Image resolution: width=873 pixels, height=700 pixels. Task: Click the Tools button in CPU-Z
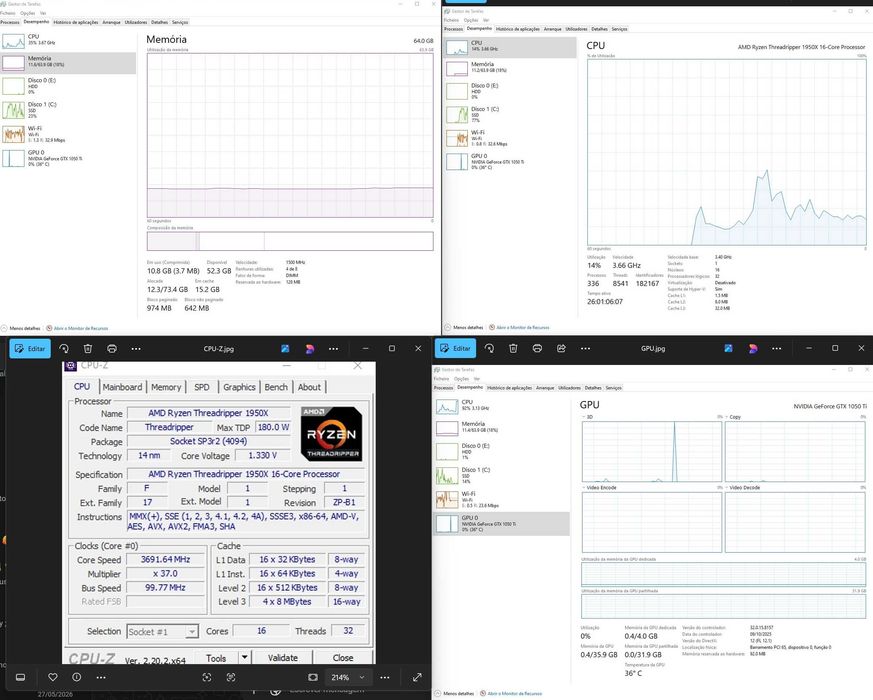[x=216, y=658]
